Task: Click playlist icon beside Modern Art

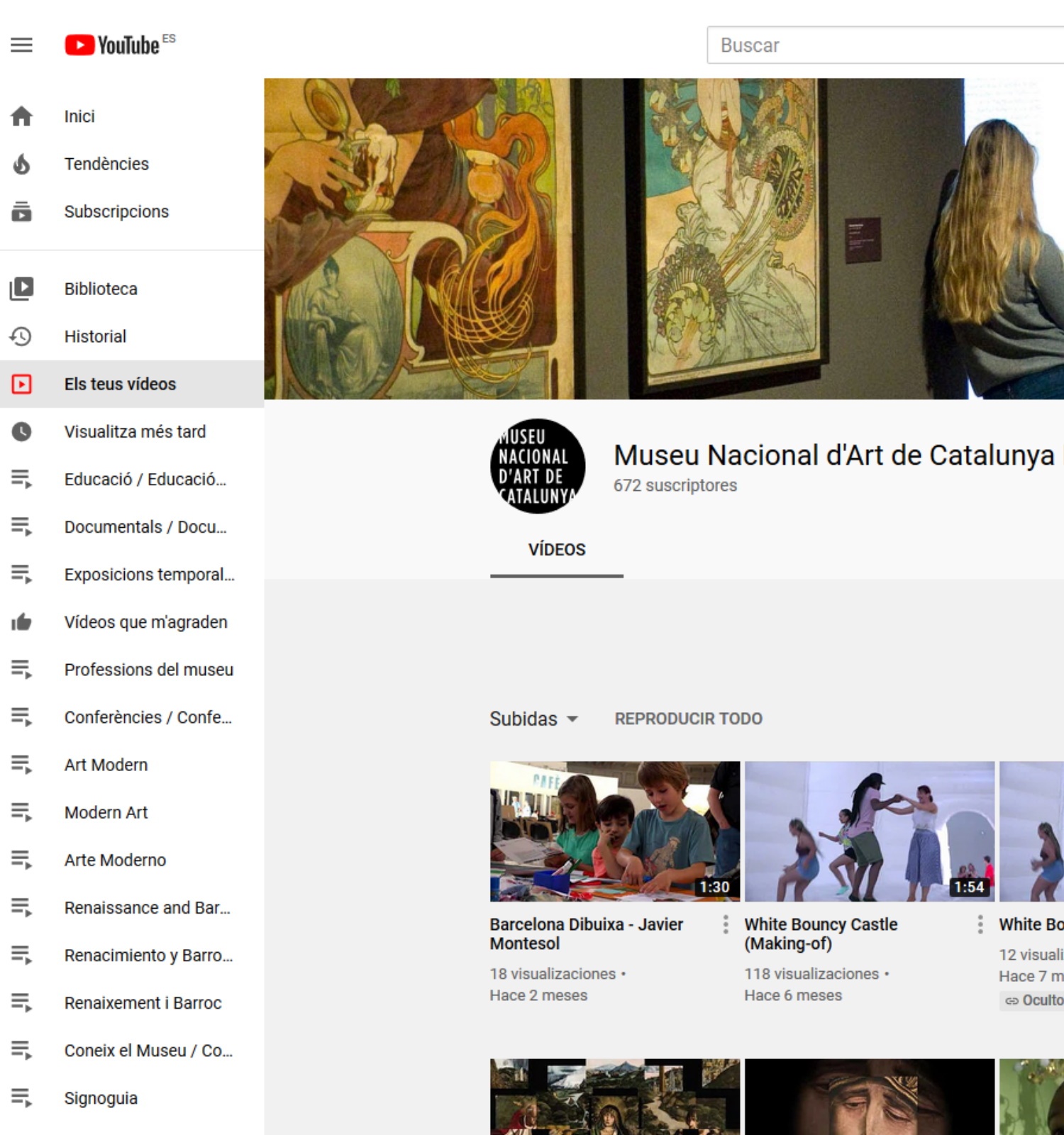Action: point(21,812)
